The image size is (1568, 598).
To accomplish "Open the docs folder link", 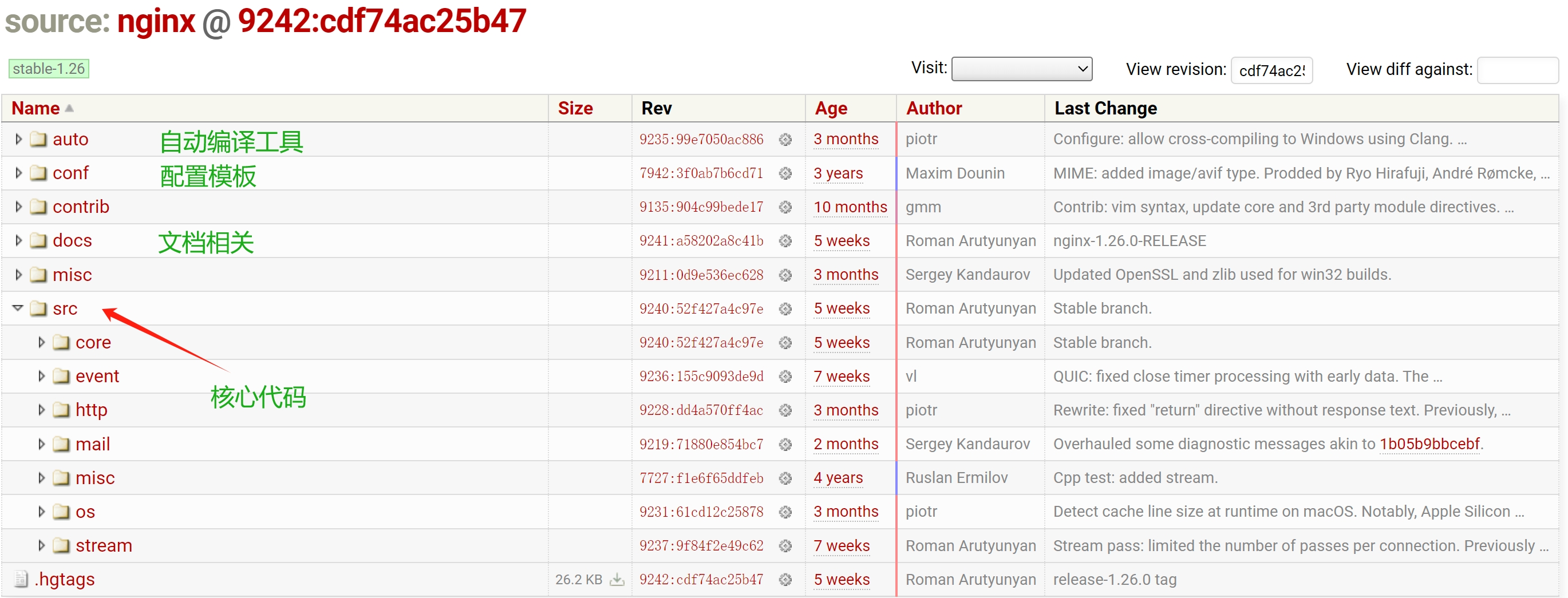I will click(x=72, y=241).
